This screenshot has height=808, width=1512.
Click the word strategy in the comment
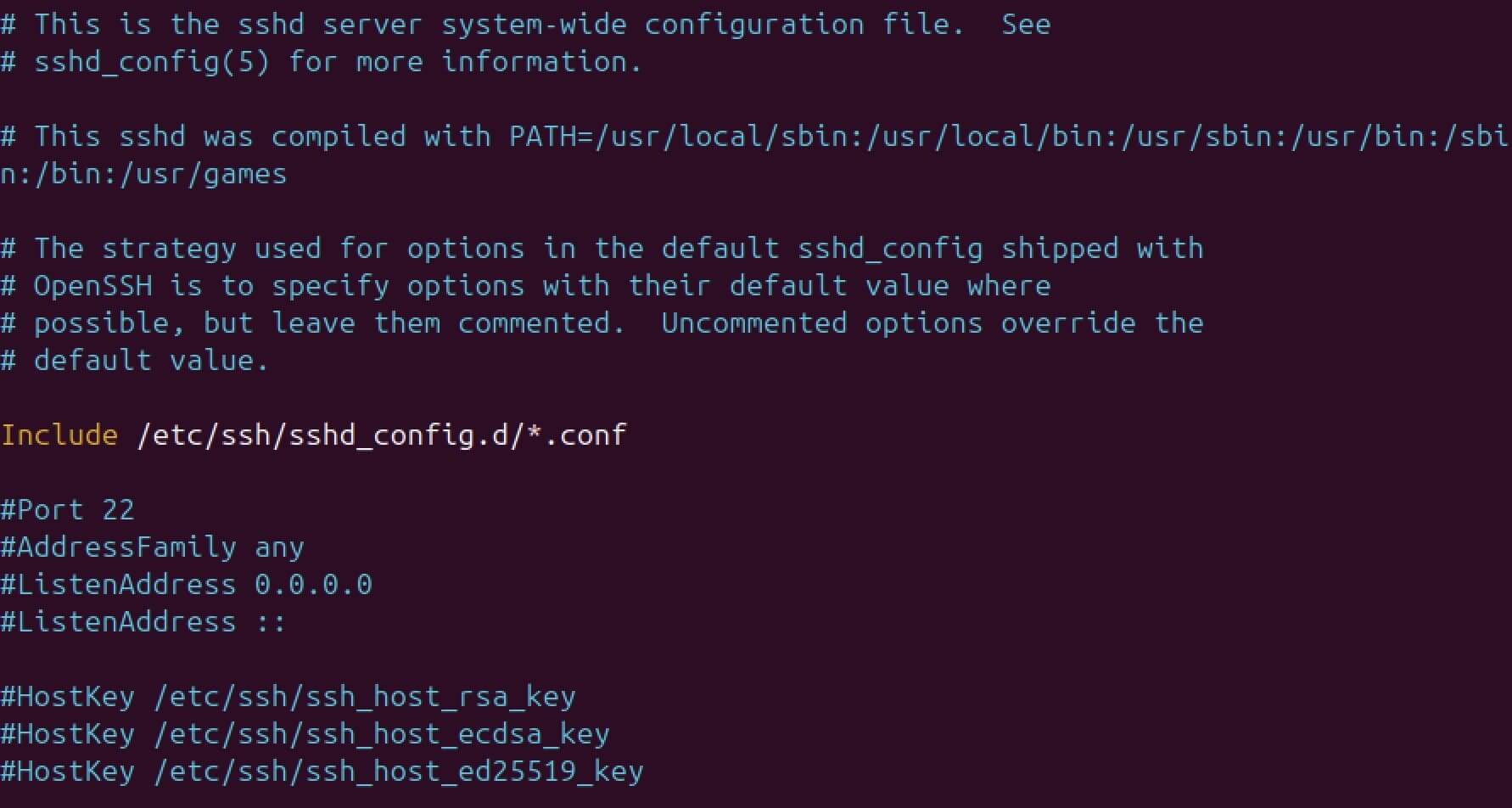169,249
